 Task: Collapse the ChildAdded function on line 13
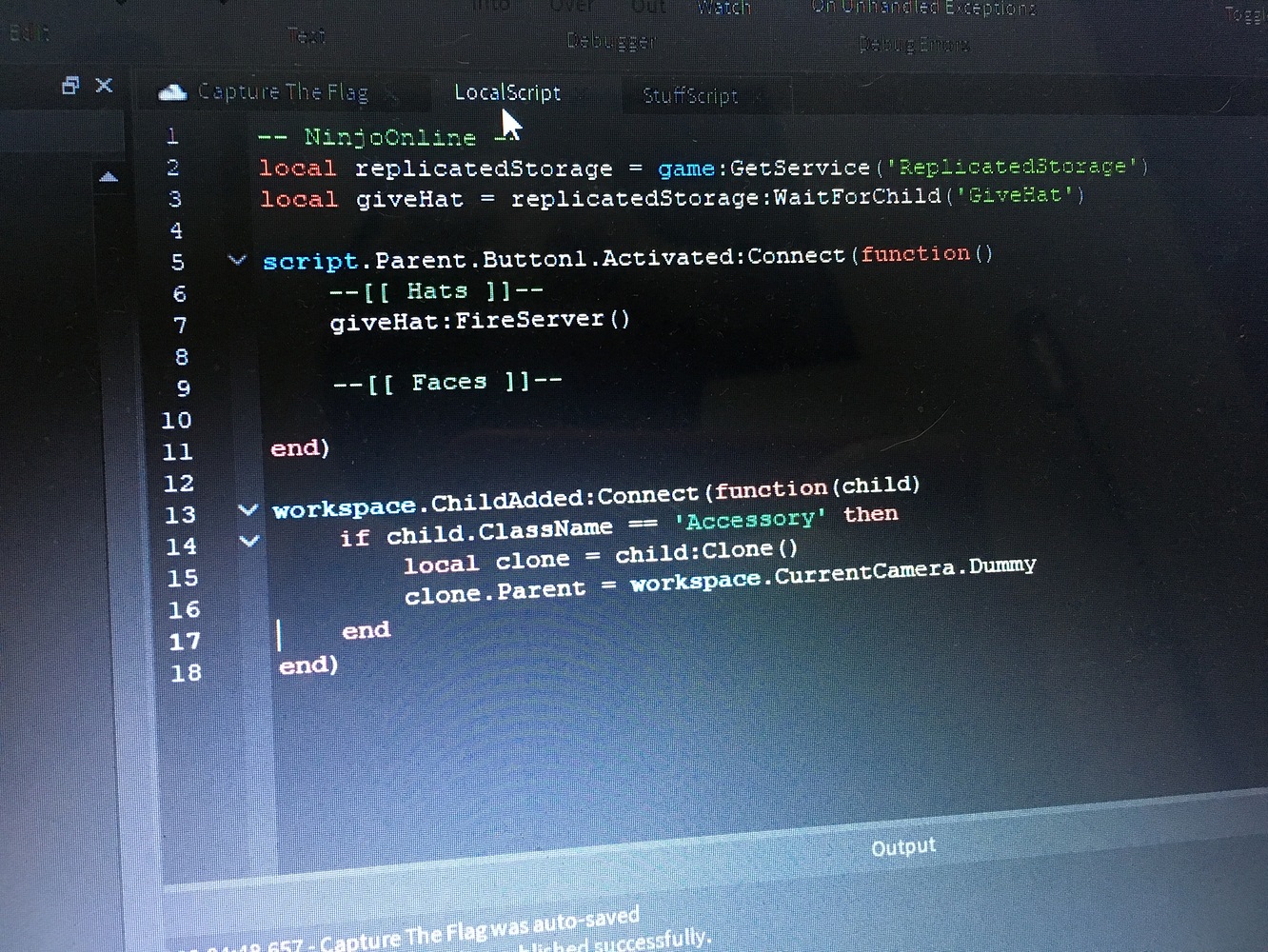[248, 510]
